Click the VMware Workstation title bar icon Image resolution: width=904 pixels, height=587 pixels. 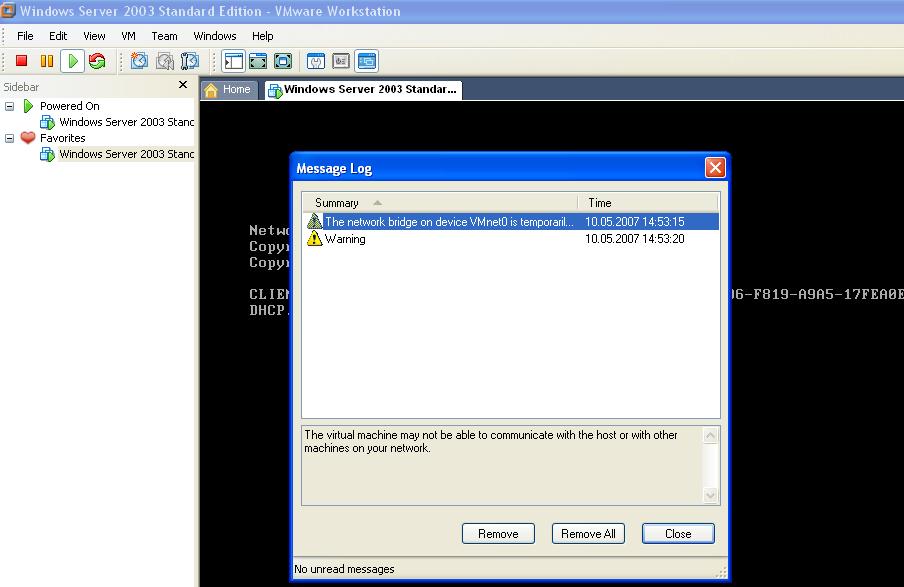pyautogui.click(x=8, y=10)
